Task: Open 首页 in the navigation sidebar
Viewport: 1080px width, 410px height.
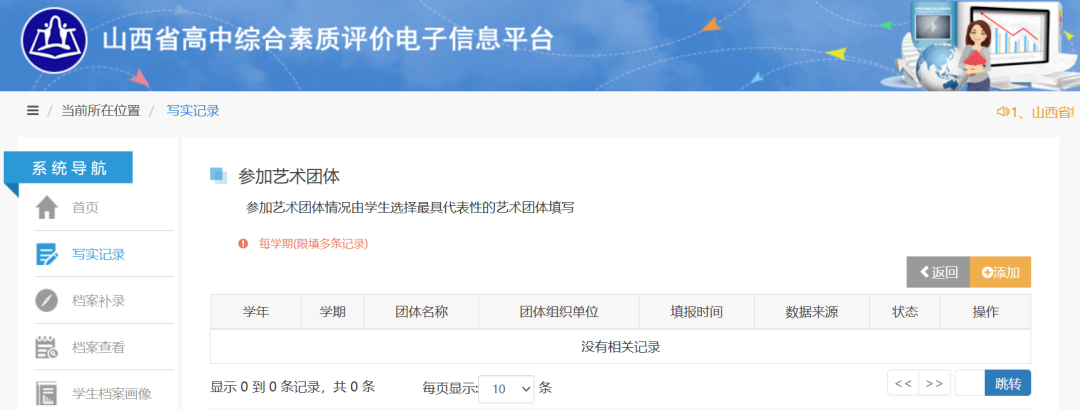Action: (x=85, y=208)
